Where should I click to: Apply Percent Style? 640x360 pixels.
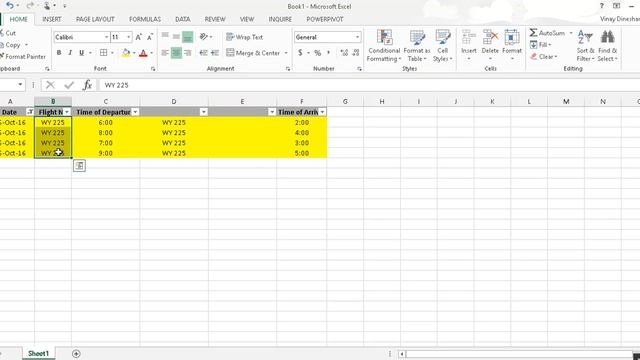318,53
